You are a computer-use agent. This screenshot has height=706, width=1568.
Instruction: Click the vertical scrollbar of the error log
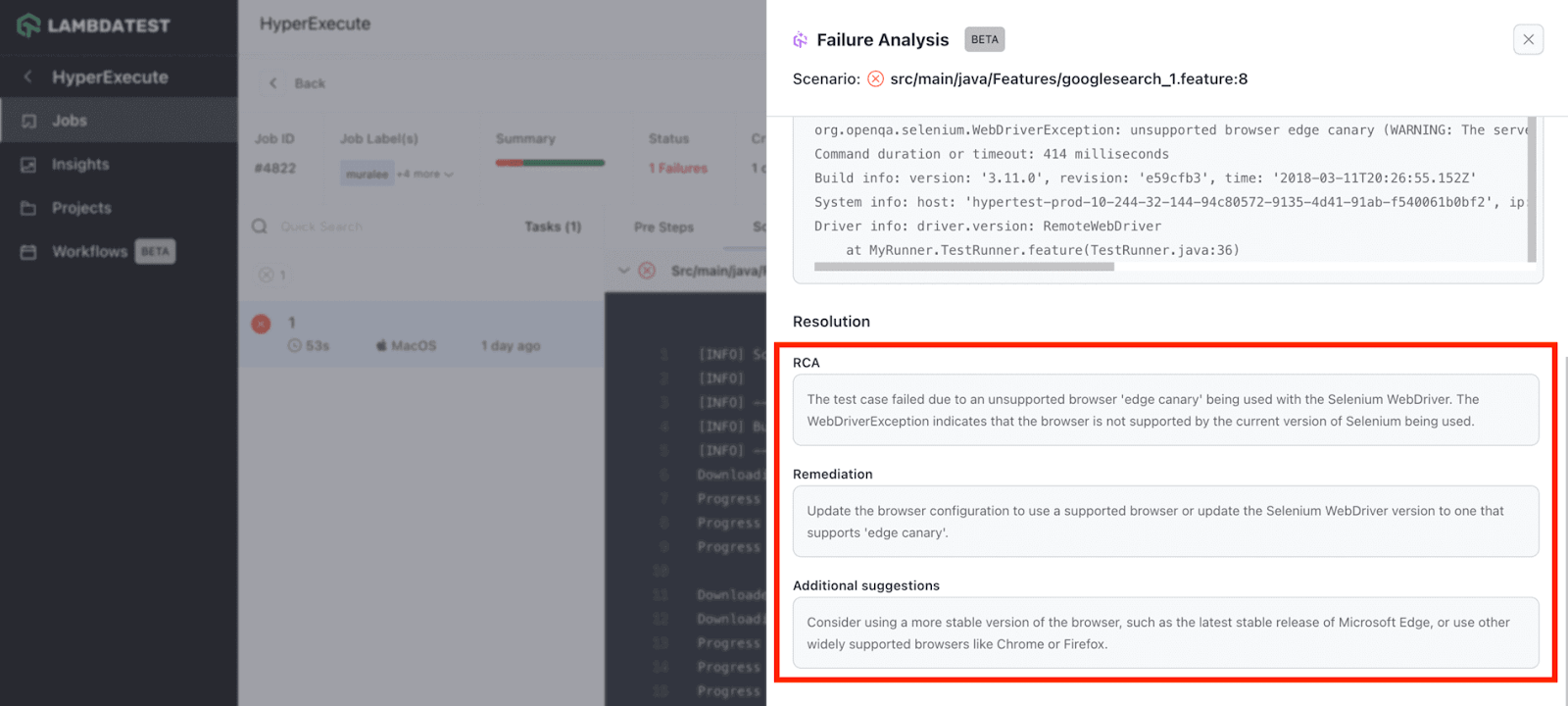1532,189
